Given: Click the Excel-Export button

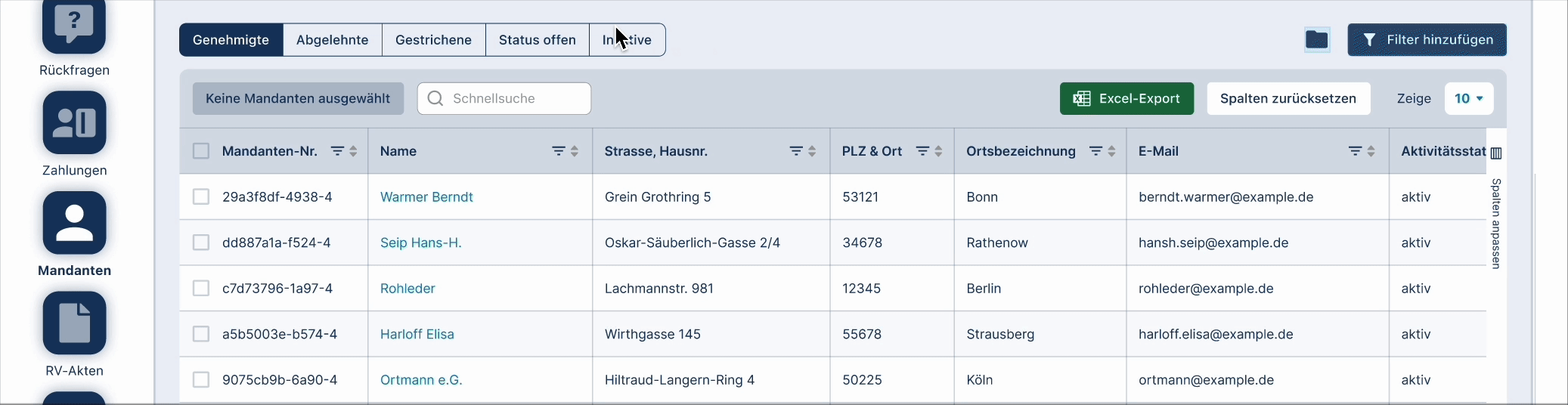Looking at the screenshot, I should point(1126,99).
